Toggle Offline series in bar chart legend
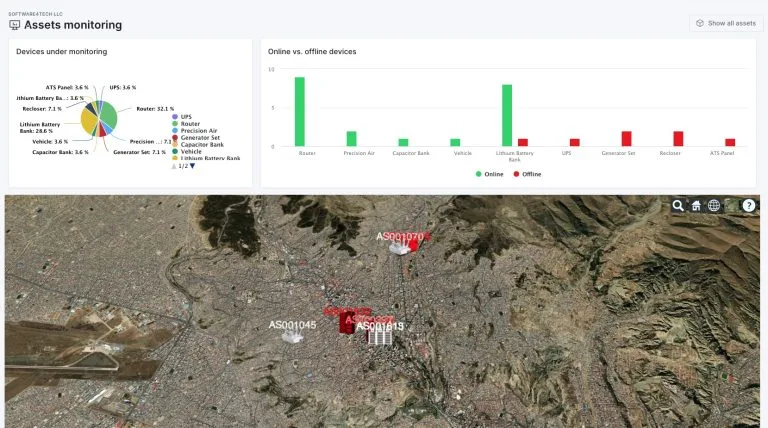The width and height of the screenshot is (768, 428). click(527, 174)
